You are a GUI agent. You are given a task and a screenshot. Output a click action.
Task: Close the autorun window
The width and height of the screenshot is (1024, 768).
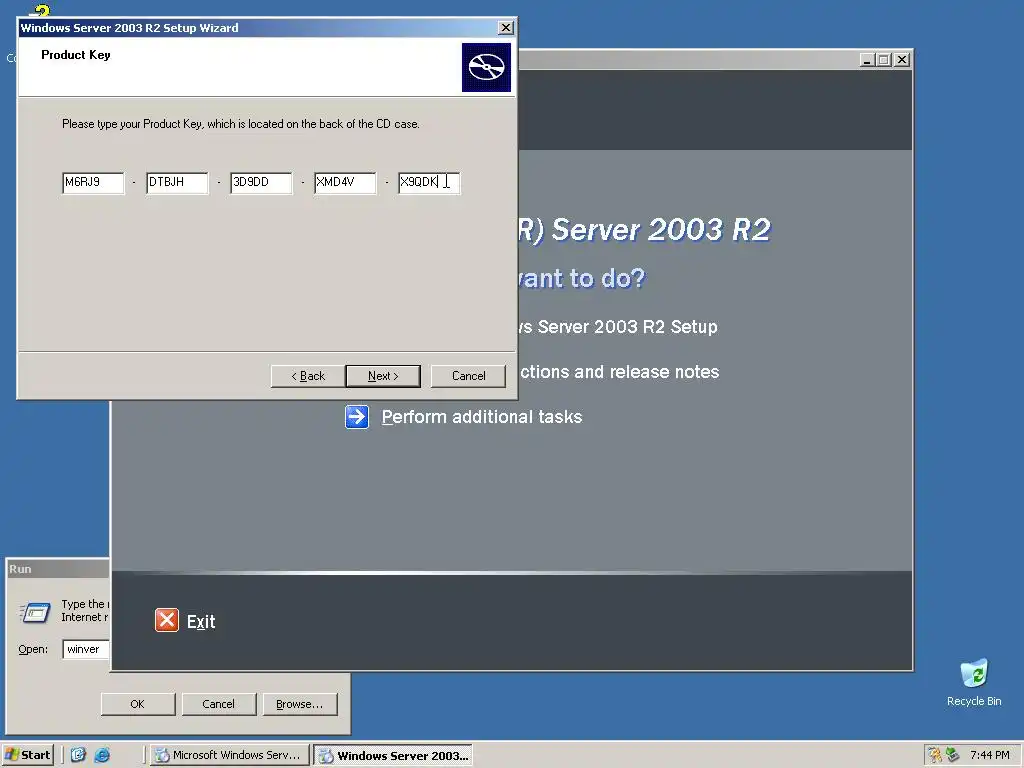(x=902, y=59)
